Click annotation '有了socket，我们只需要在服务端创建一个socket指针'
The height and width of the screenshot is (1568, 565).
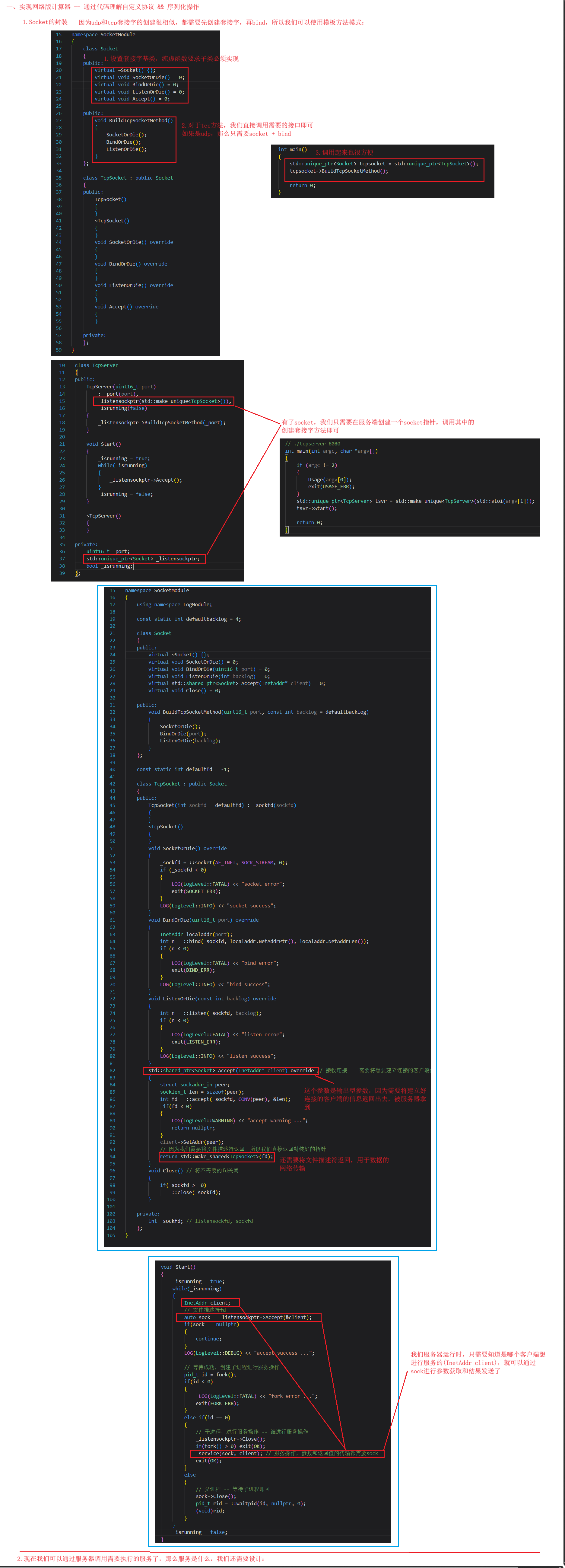click(x=378, y=422)
